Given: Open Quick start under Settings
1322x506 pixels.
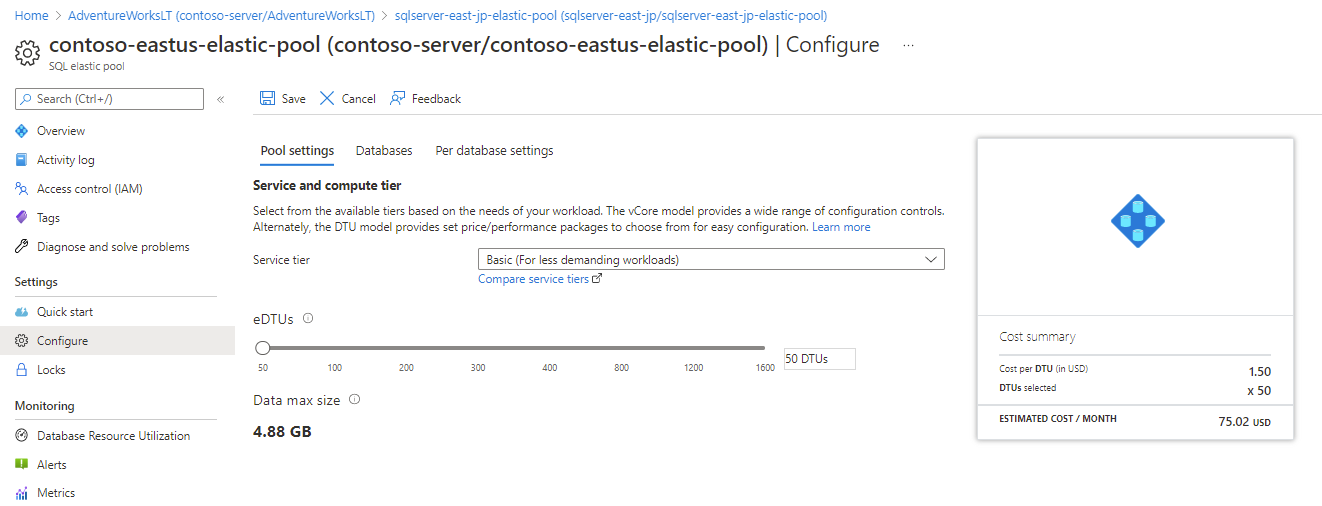Looking at the screenshot, I should [x=65, y=312].
